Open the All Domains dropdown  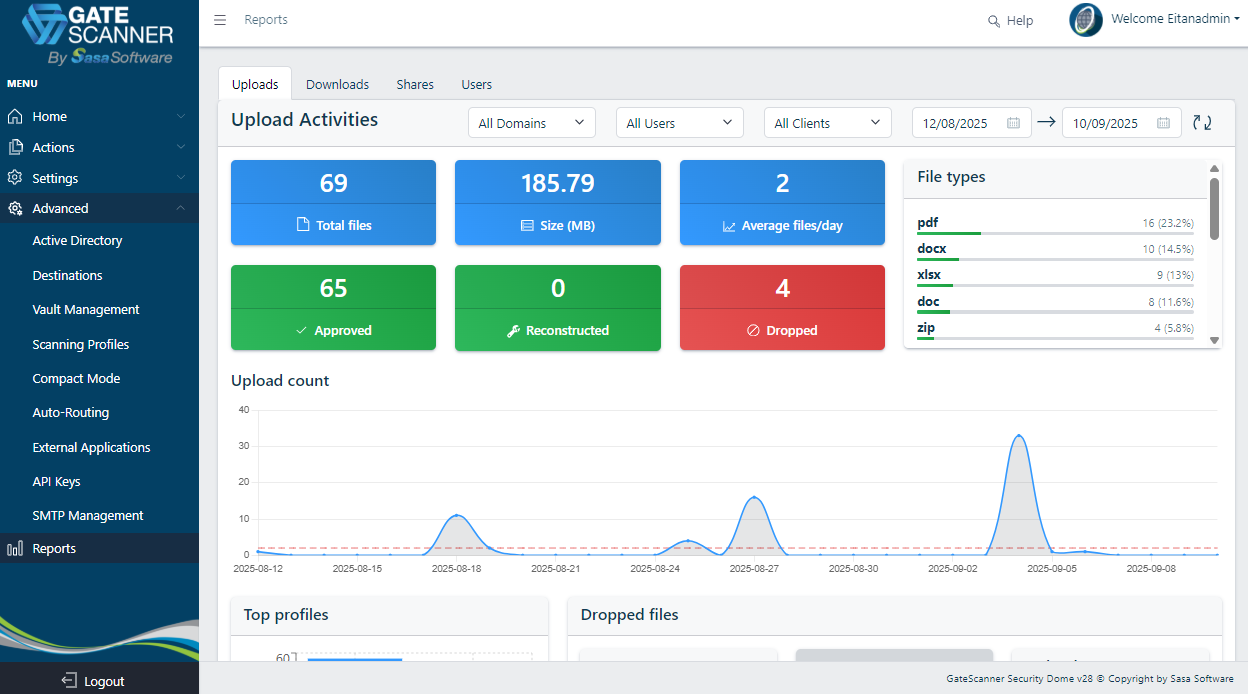(531, 123)
